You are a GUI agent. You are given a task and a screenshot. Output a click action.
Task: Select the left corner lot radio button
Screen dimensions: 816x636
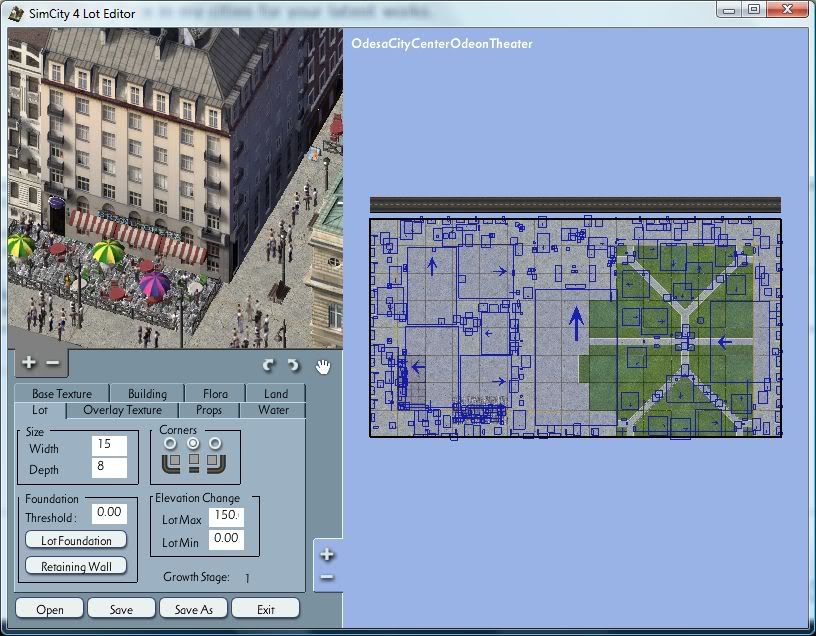tap(170, 444)
